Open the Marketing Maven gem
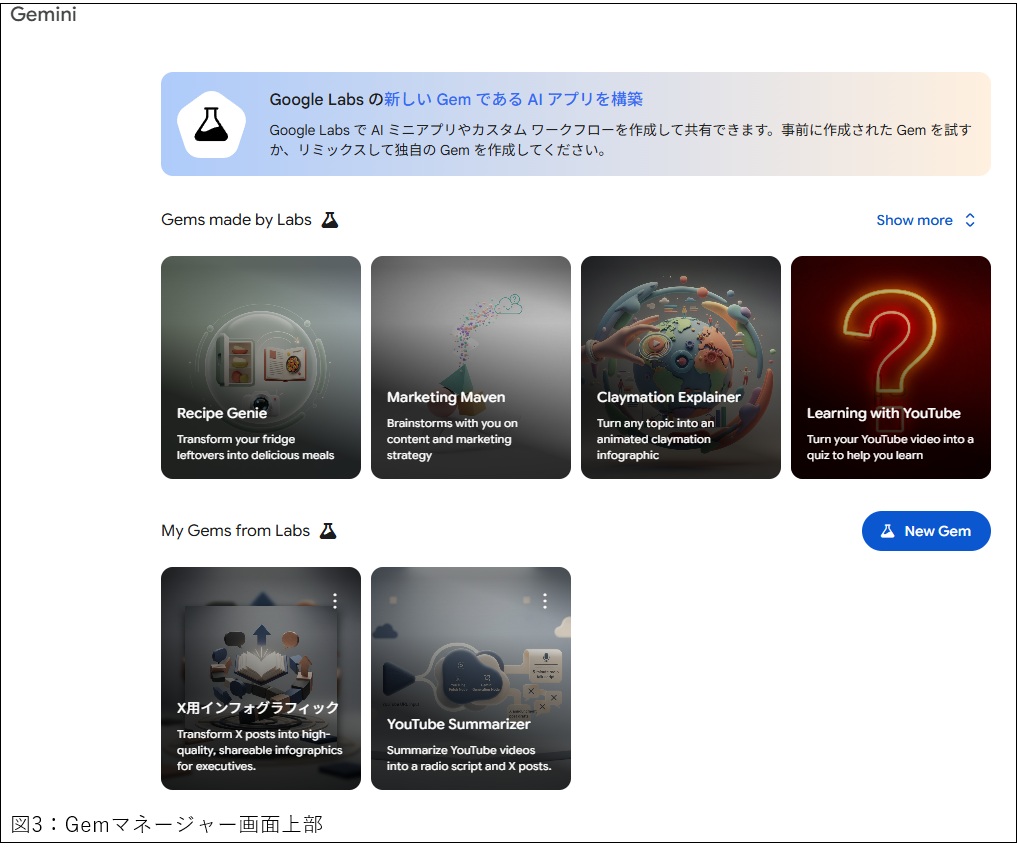 [471, 367]
